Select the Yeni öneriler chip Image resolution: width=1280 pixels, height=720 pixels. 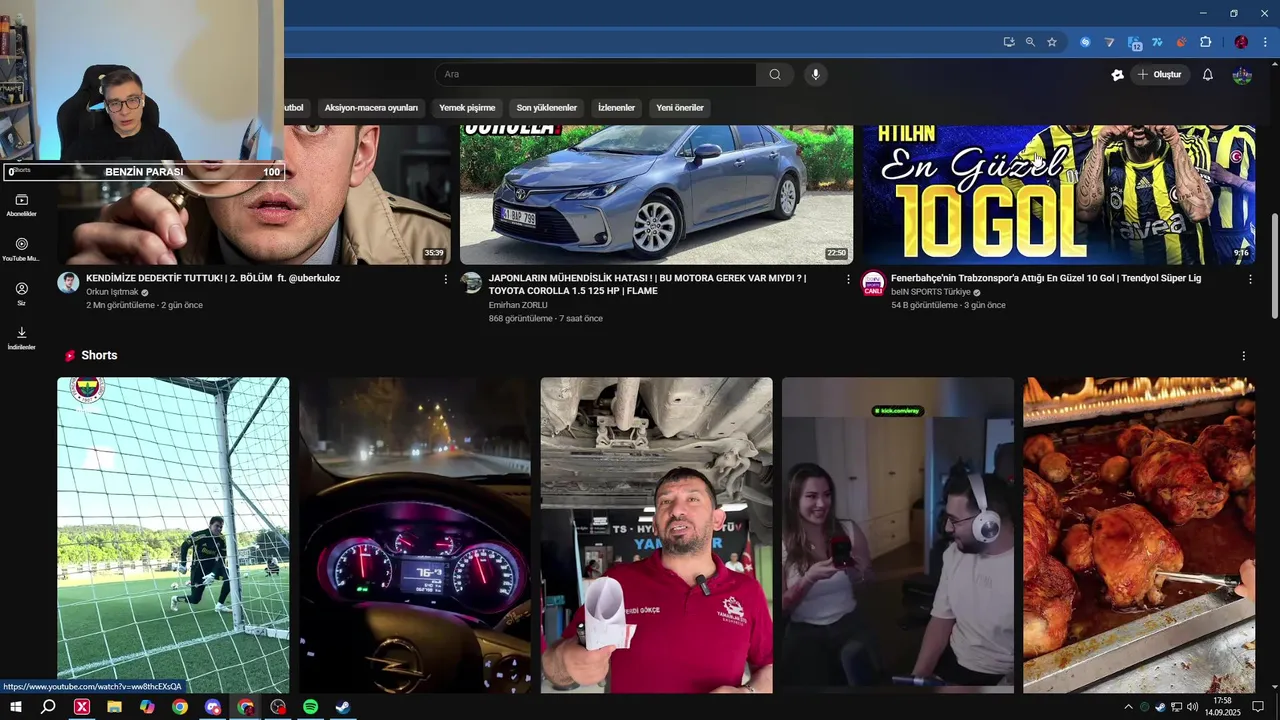(680, 108)
